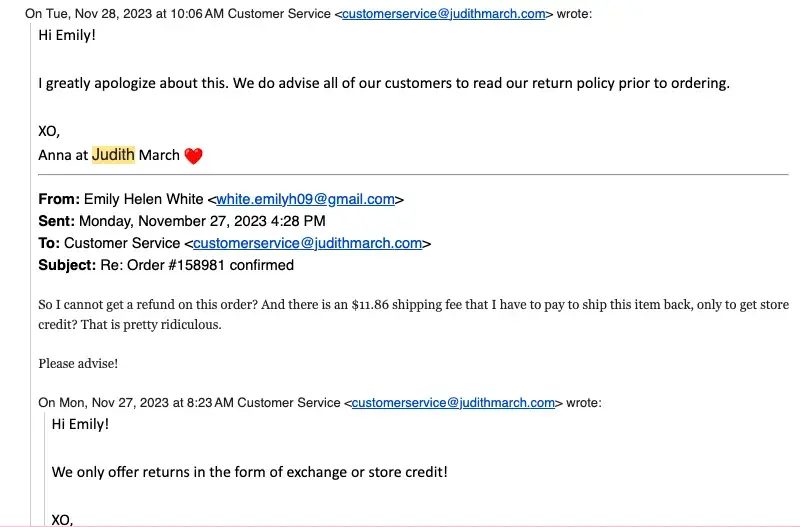
Task: Click customer service email in Nov 27 8:23 AM header
Action: point(453,403)
